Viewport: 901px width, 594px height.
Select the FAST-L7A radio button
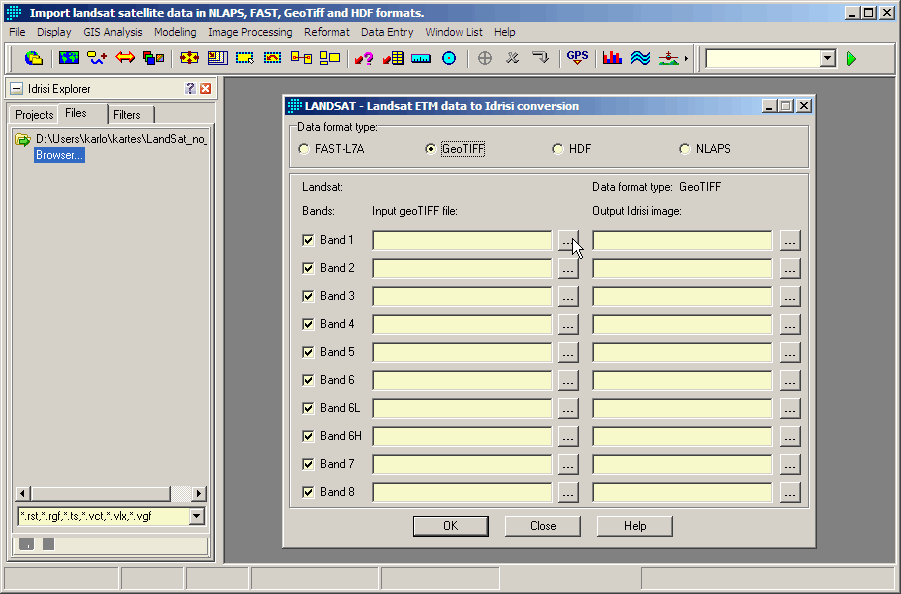(x=304, y=149)
